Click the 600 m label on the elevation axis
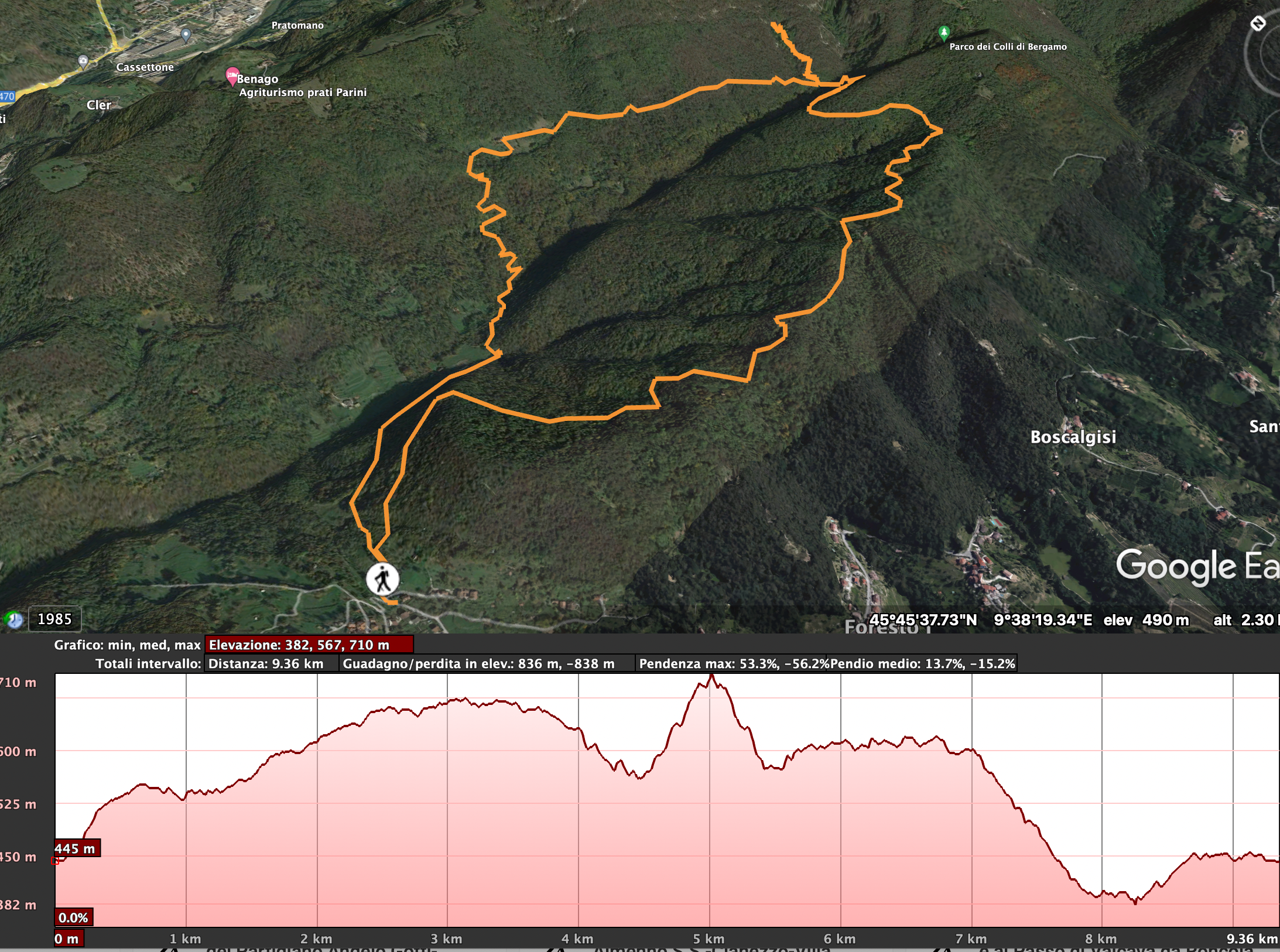Screen dimensions: 1280x952 (x=18, y=751)
